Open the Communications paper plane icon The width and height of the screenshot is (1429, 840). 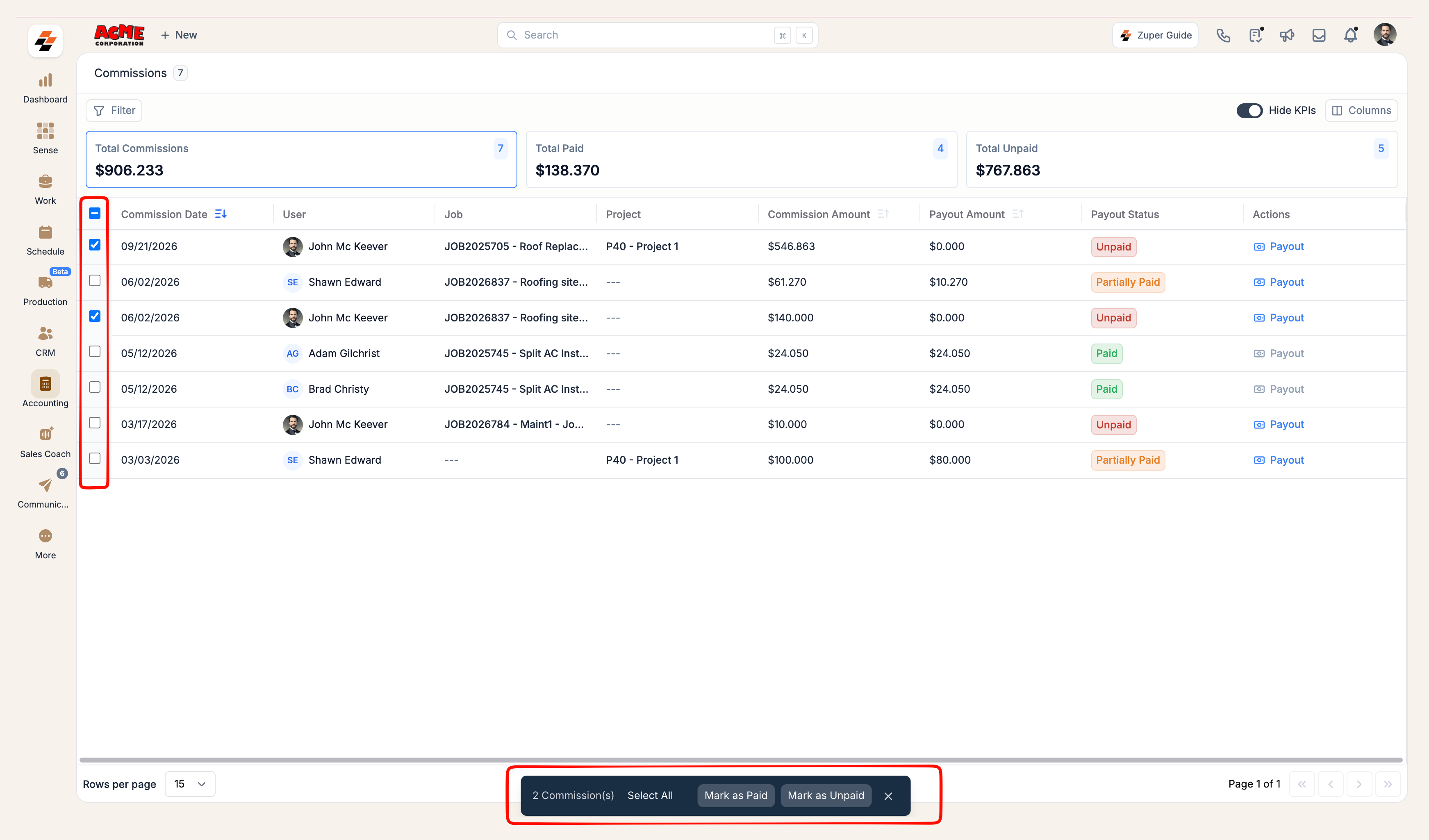pos(46,485)
